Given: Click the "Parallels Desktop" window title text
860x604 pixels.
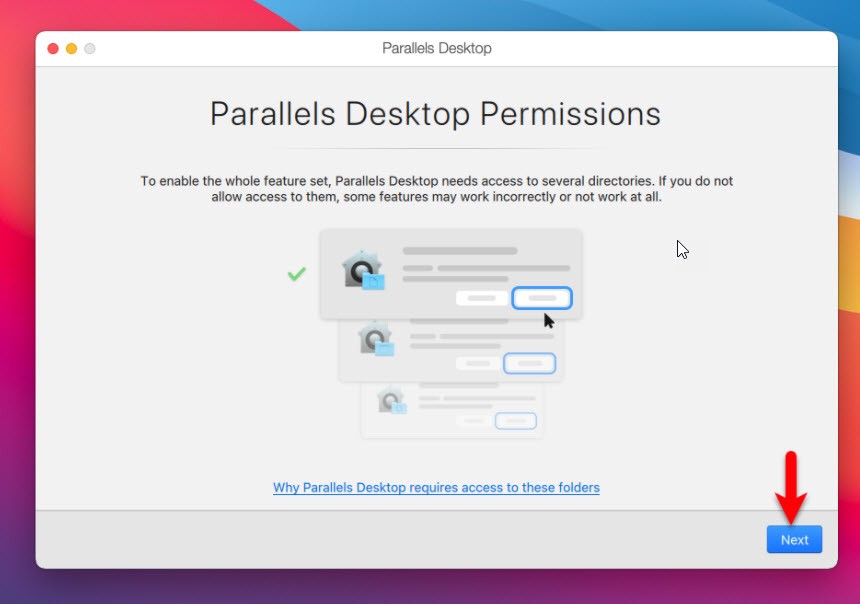Looking at the screenshot, I should (x=437, y=48).
